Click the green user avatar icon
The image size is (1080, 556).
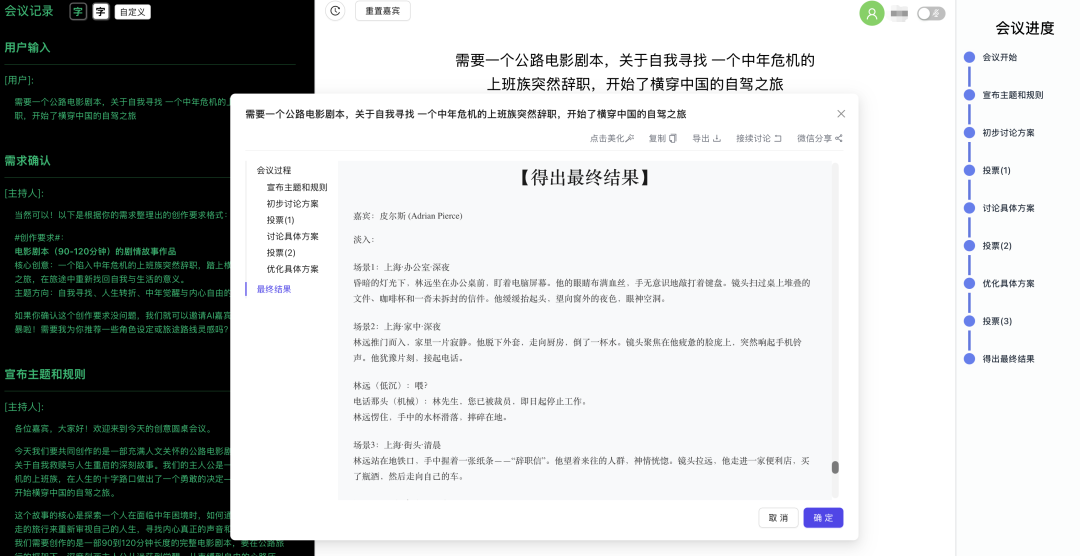(x=872, y=13)
